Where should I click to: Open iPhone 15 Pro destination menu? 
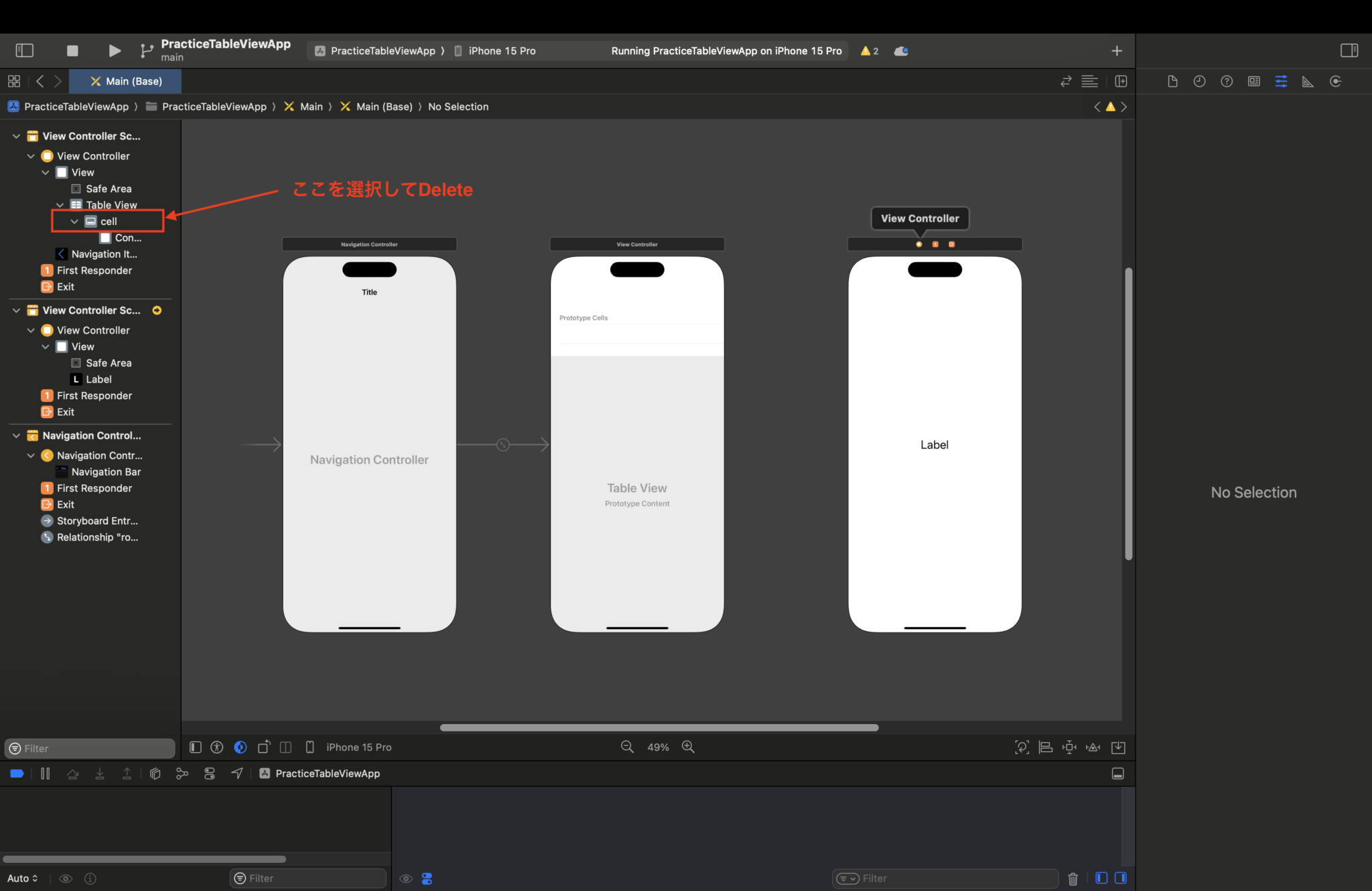(501, 50)
